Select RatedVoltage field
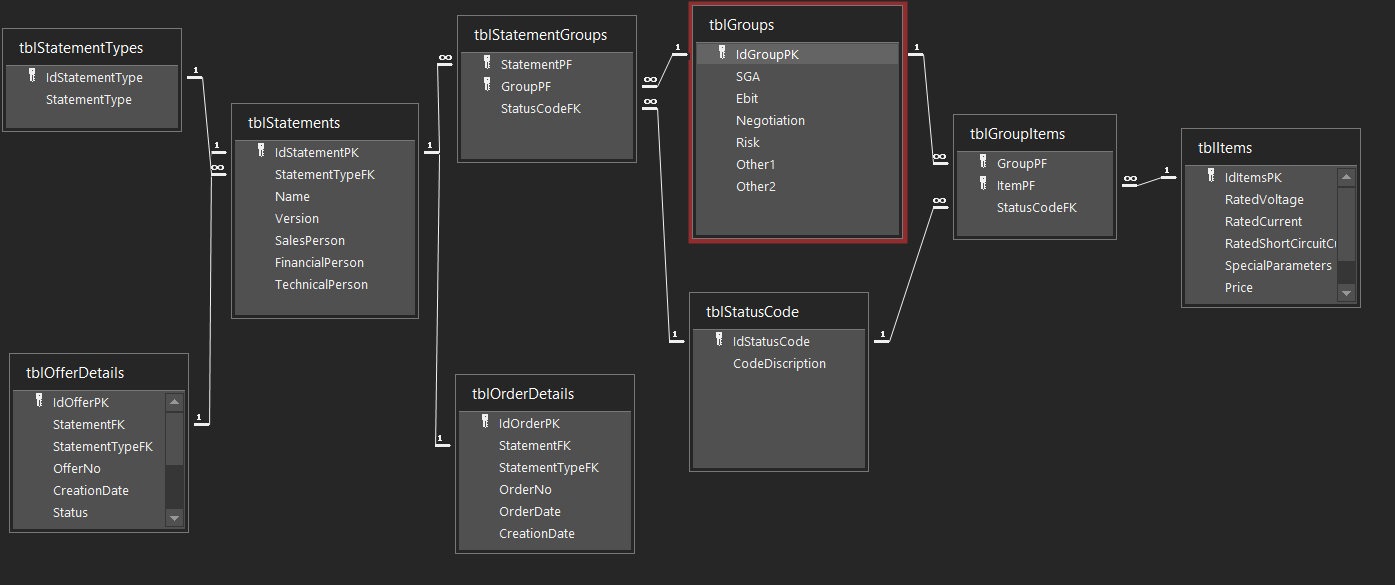The image size is (1395, 585). (x=1264, y=199)
